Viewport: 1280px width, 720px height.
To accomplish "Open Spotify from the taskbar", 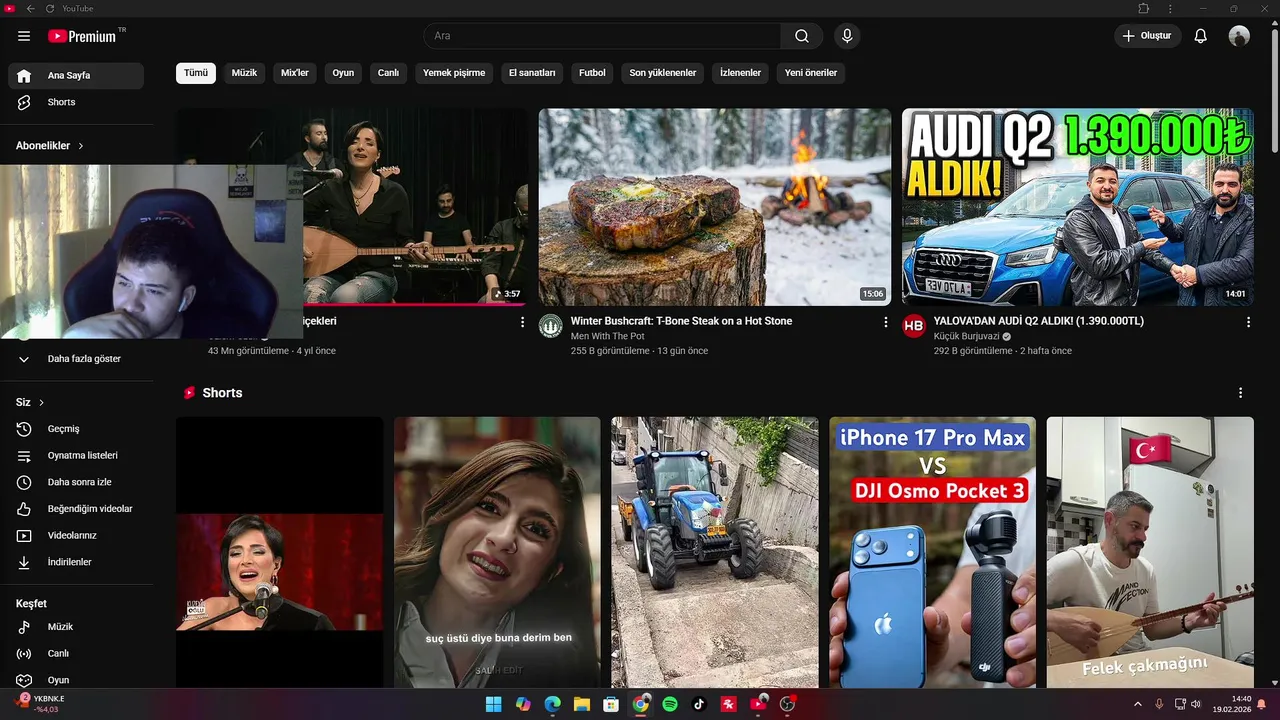I will click(x=670, y=704).
